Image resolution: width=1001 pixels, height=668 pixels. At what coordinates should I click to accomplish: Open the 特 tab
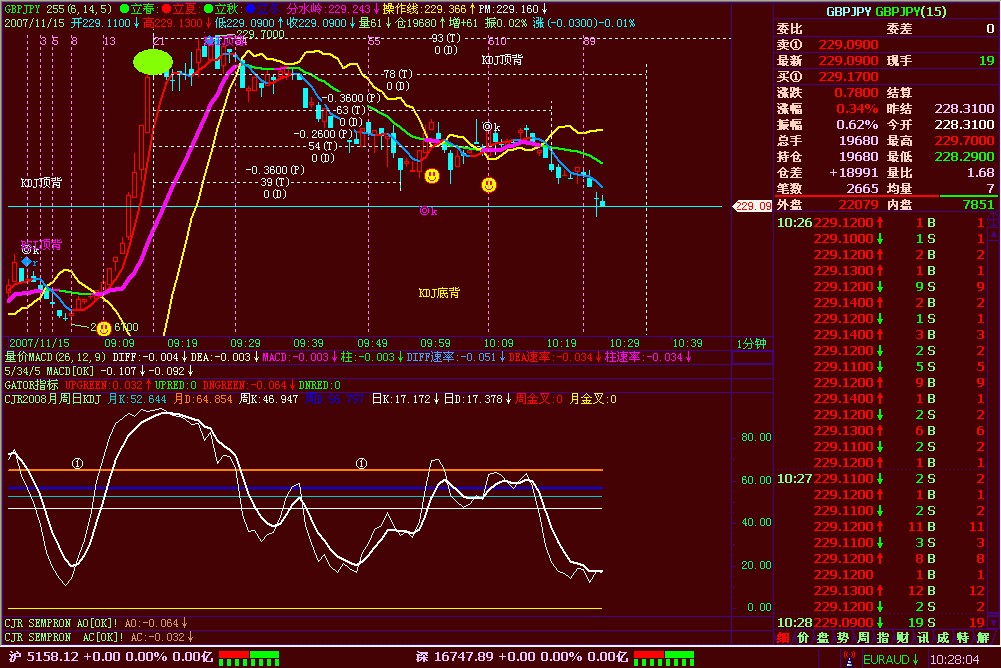click(x=963, y=637)
